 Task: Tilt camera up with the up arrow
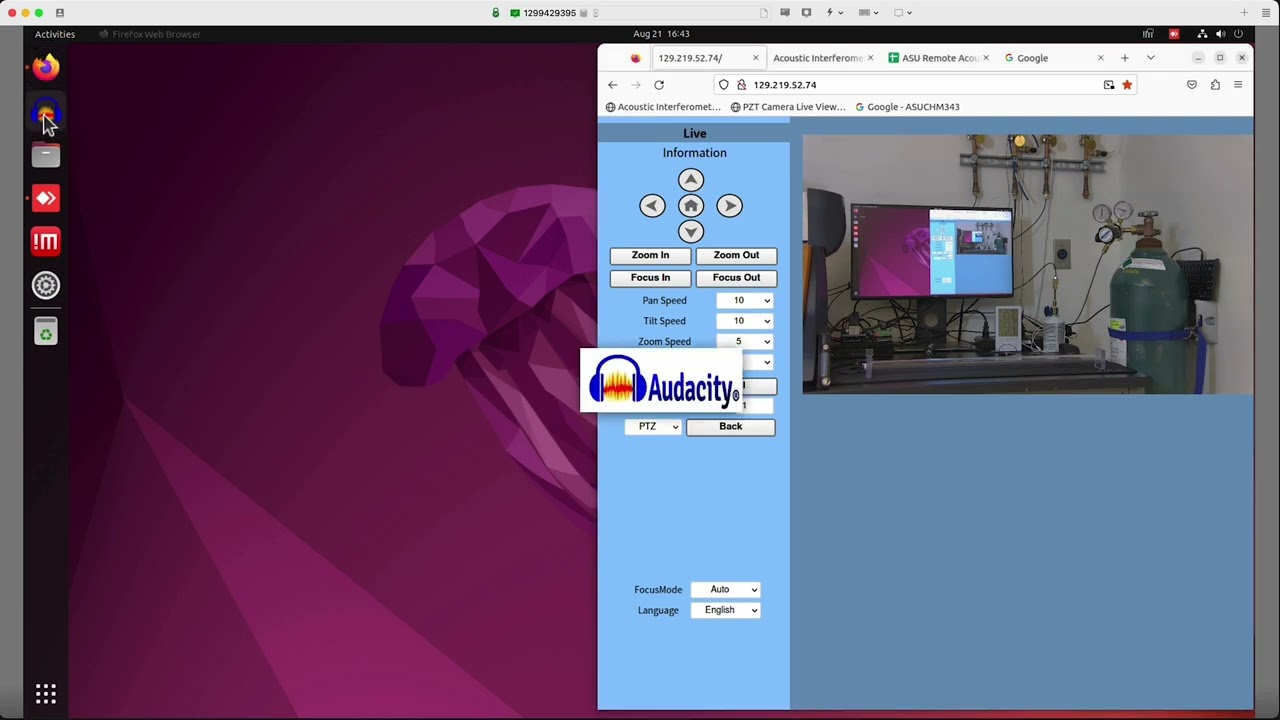pyautogui.click(x=691, y=180)
